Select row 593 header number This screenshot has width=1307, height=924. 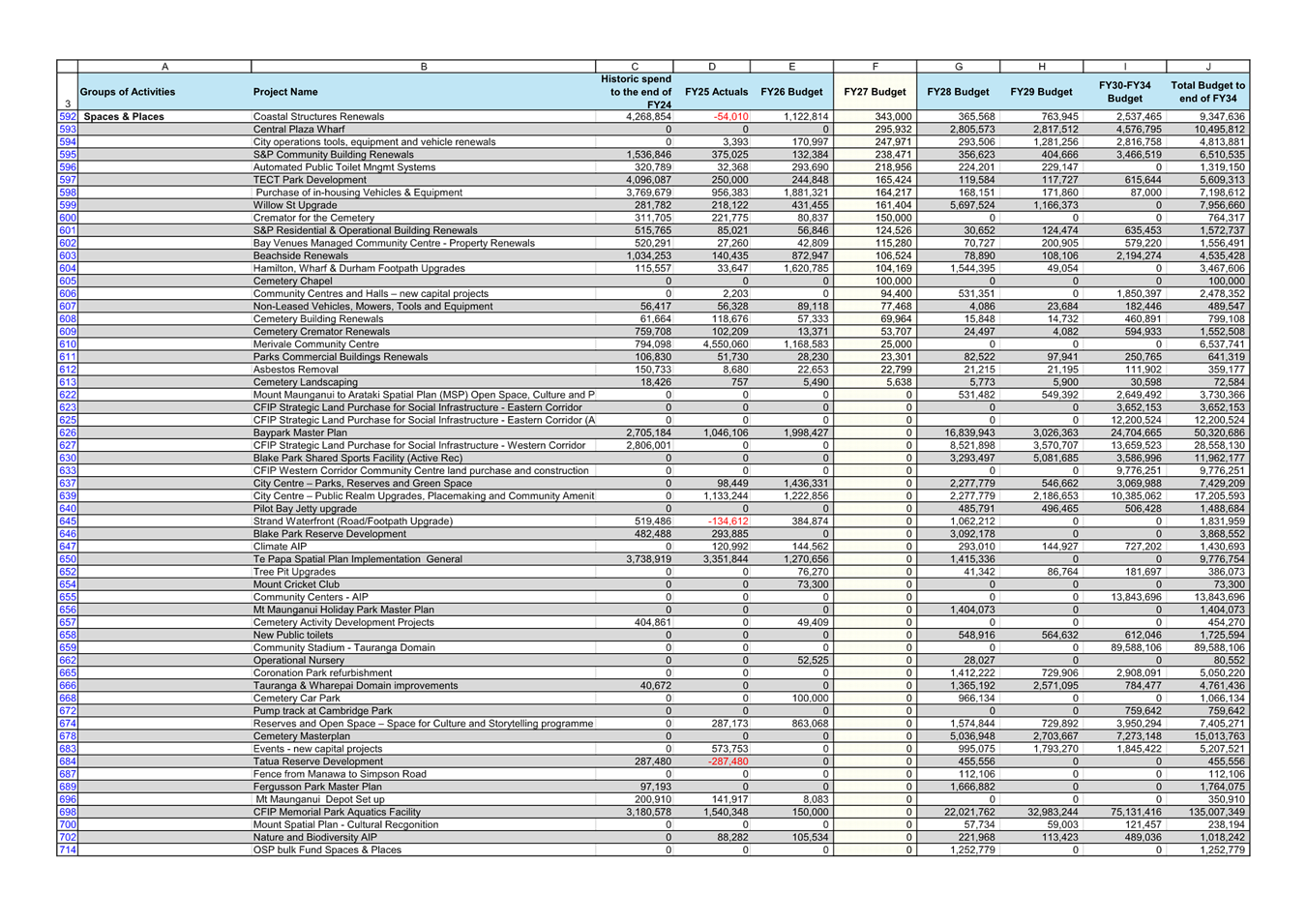67,130
